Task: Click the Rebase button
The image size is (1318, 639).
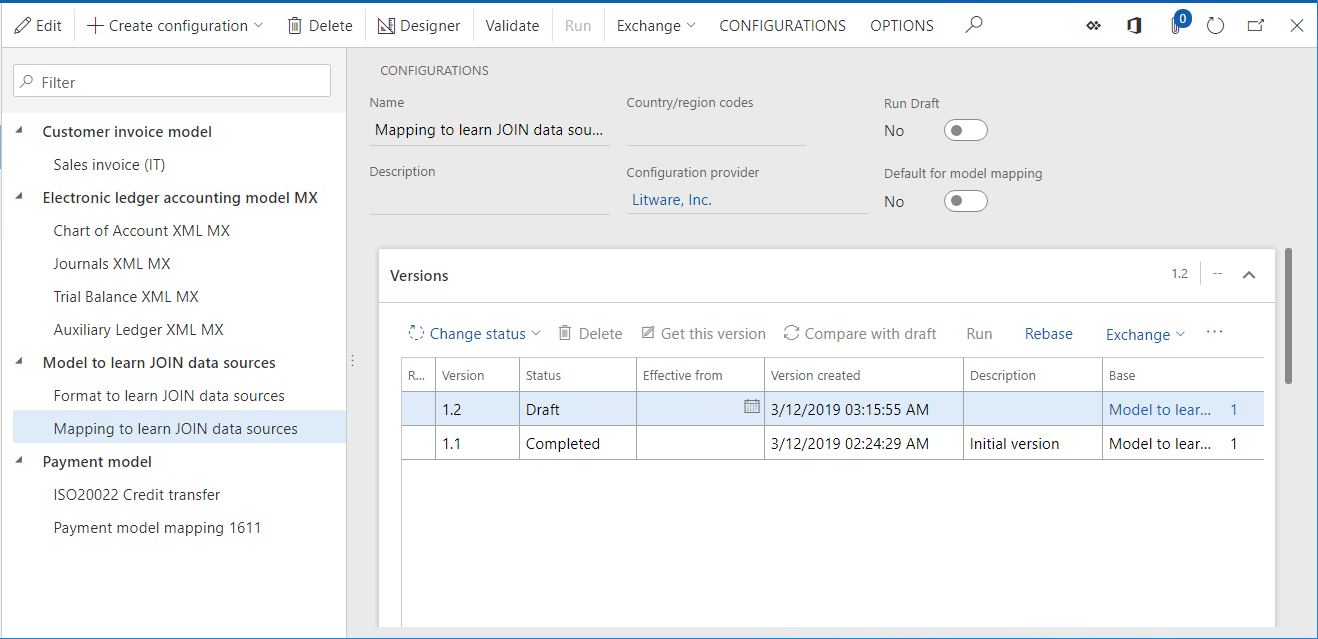Action: coord(1049,334)
